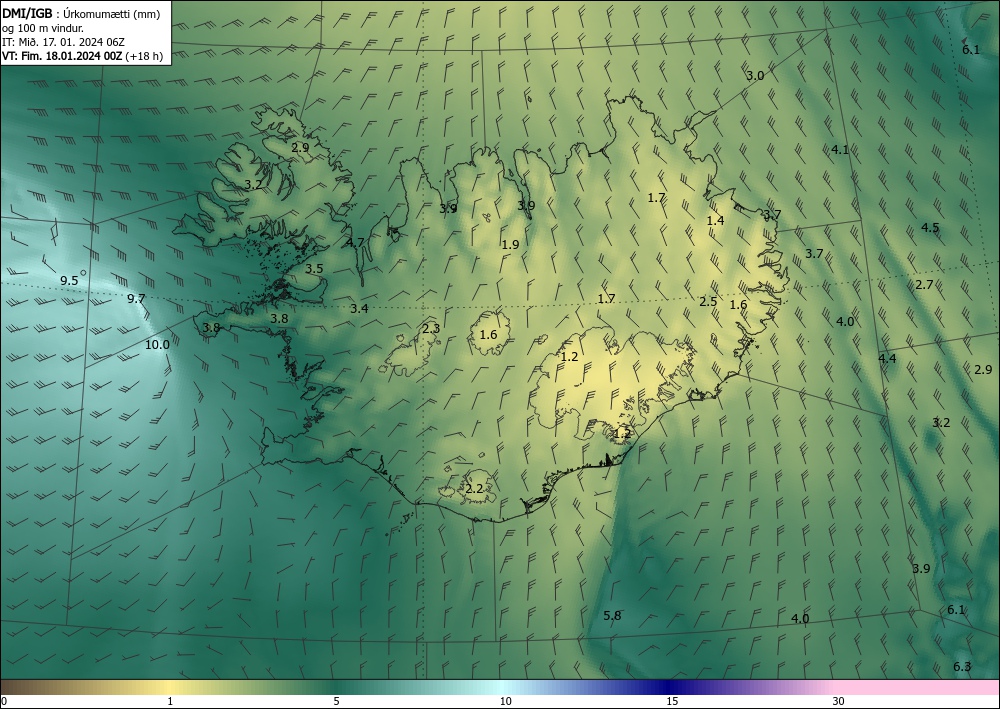Click the 5.8 value over the ocean
This screenshot has height=709, width=1000.
click(x=612, y=615)
